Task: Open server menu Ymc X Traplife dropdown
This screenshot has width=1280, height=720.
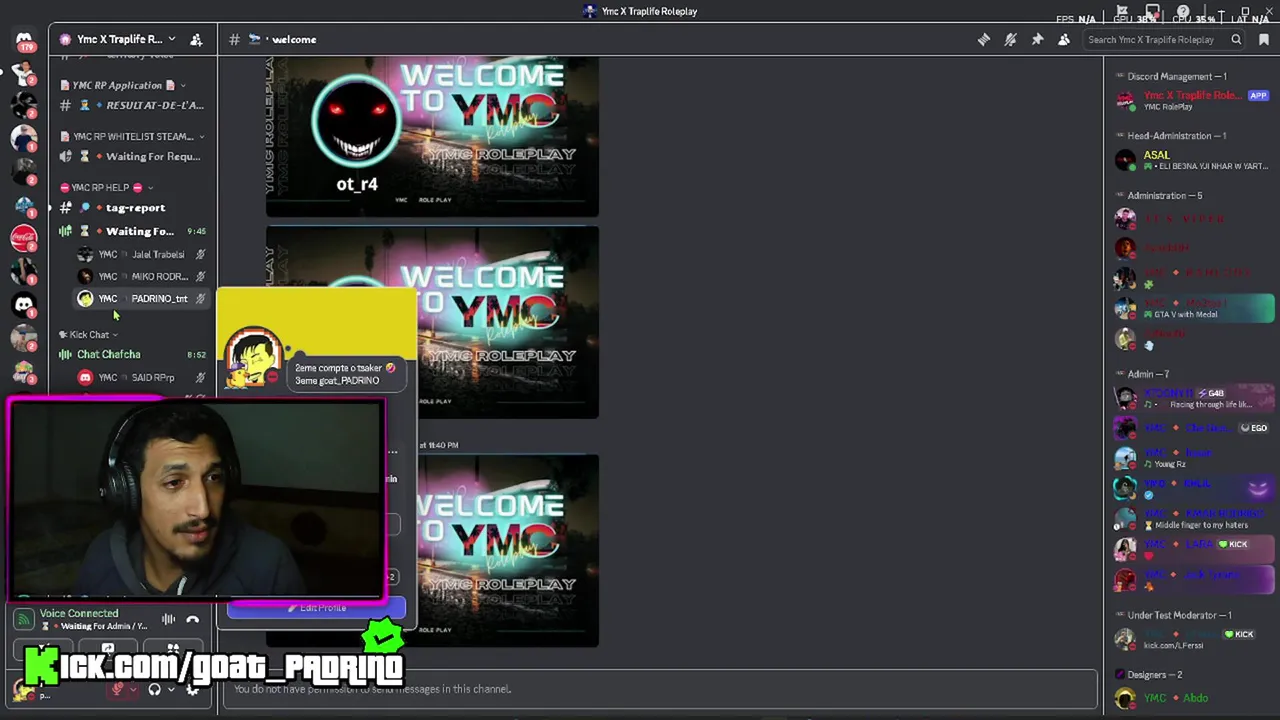Action: pos(118,39)
